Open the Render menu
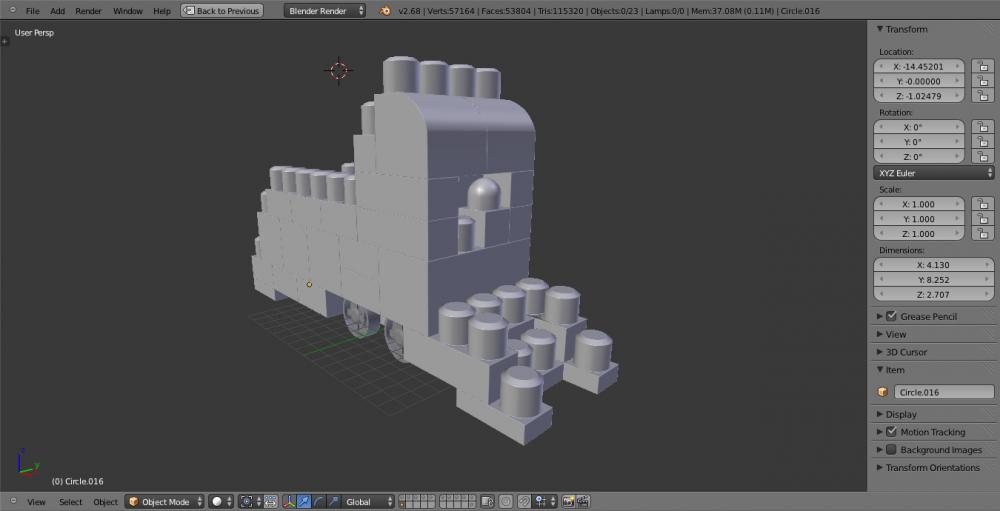The height and width of the screenshot is (511, 1000). 88,11
